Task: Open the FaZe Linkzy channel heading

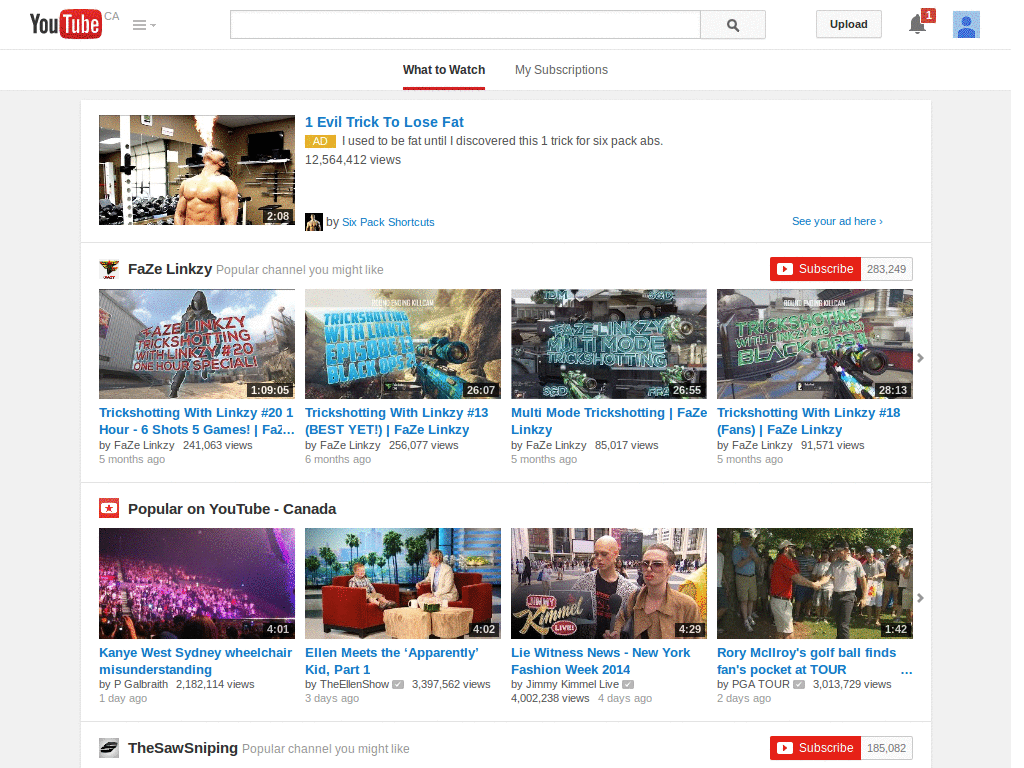Action: (170, 269)
